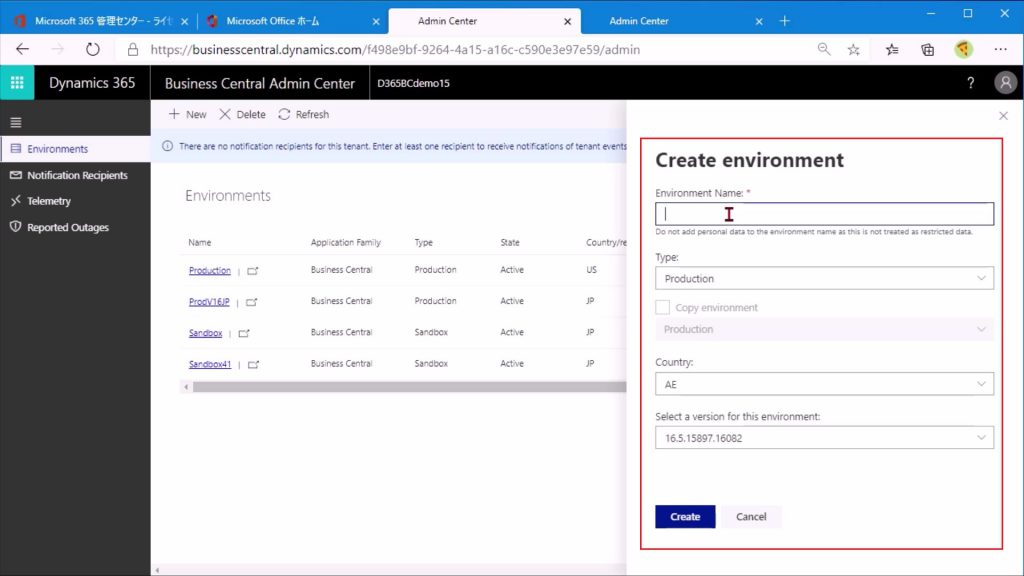
Task: Click the Environment Name text field
Action: (x=824, y=214)
